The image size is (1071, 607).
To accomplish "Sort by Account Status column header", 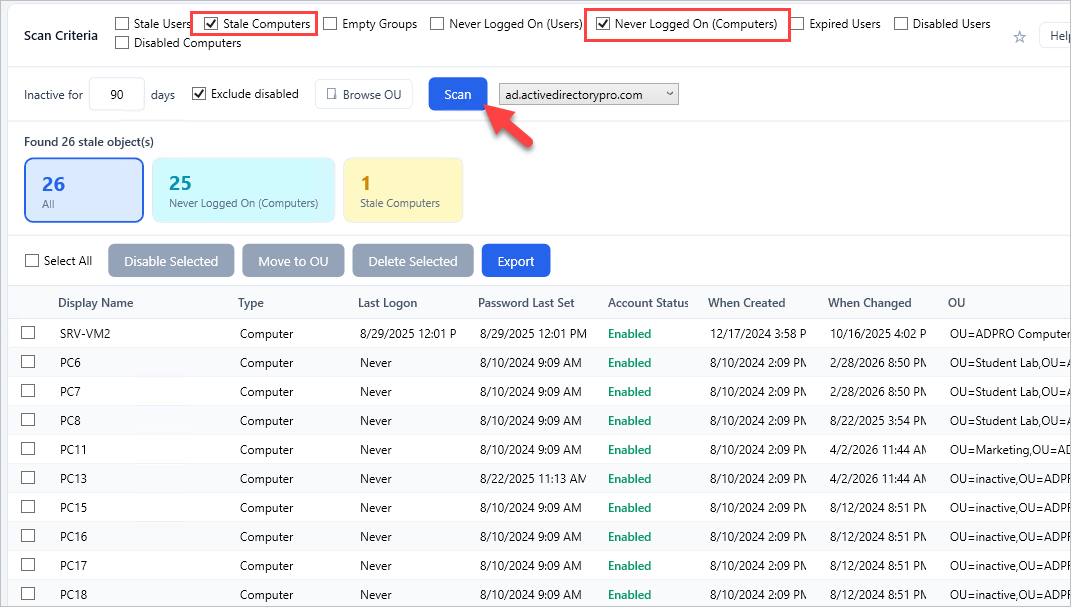I will 648,302.
